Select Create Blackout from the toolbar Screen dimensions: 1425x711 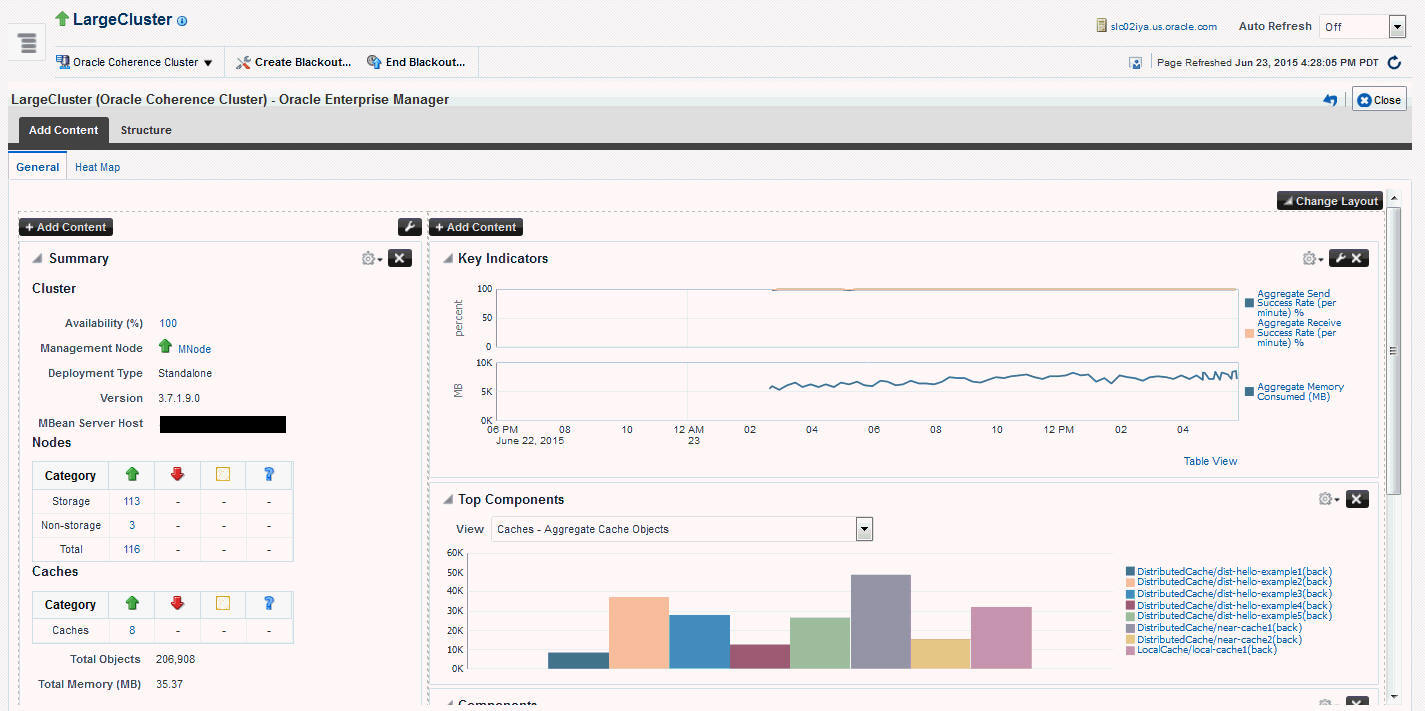click(293, 61)
